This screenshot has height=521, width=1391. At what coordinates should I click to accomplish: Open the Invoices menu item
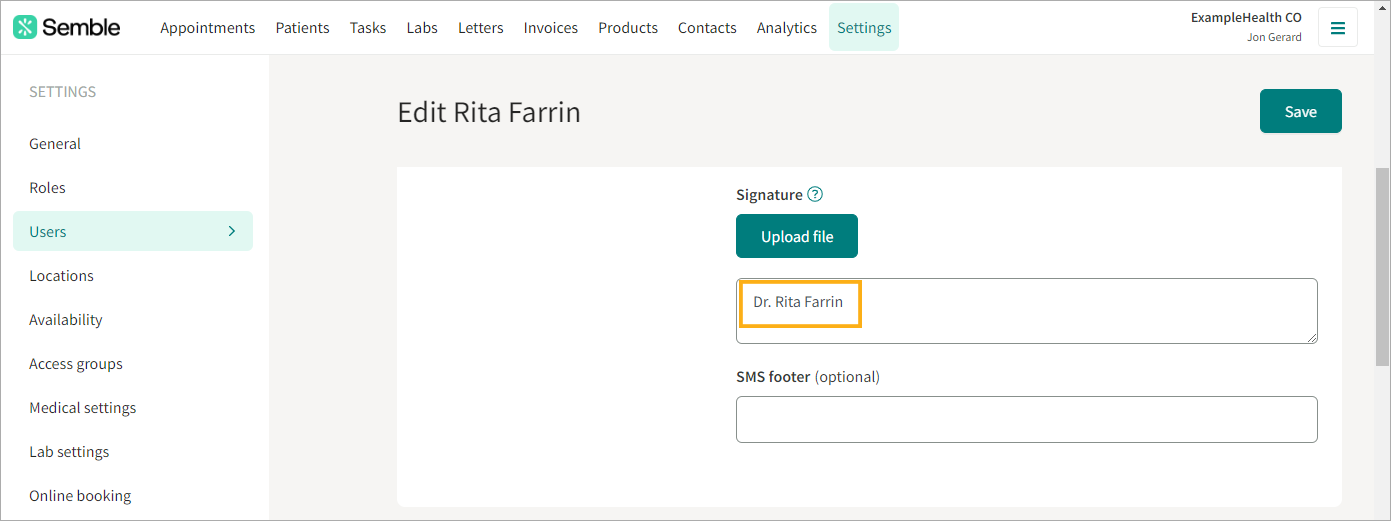(x=551, y=27)
